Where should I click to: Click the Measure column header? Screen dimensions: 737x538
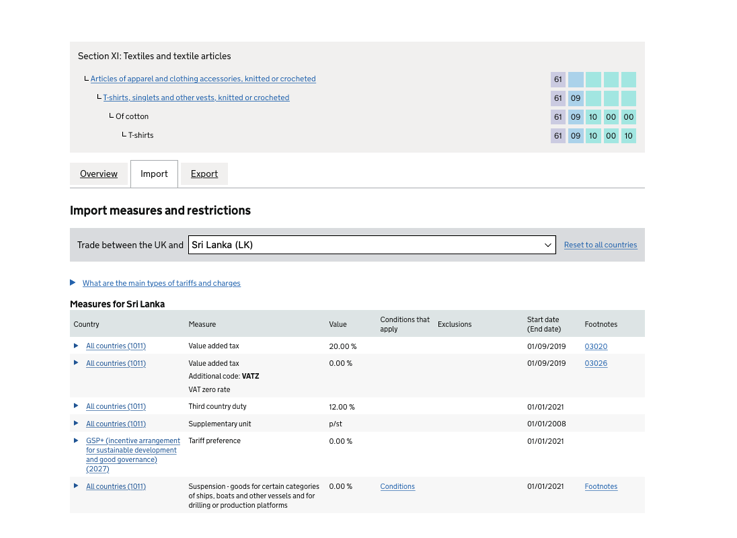202,324
